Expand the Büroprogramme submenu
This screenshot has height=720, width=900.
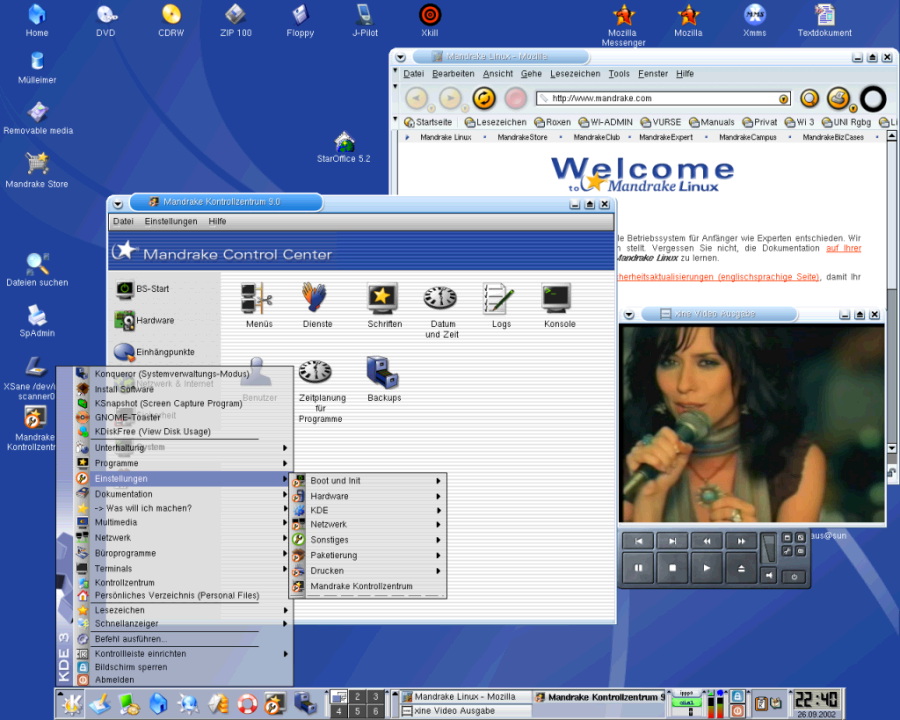[x=183, y=553]
